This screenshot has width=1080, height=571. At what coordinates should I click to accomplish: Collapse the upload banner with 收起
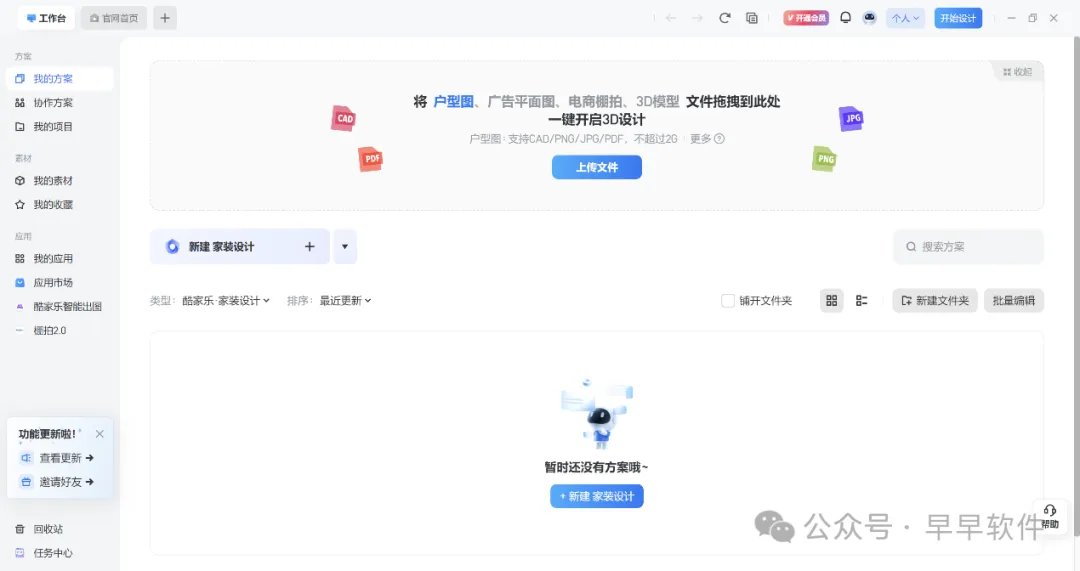point(1017,72)
